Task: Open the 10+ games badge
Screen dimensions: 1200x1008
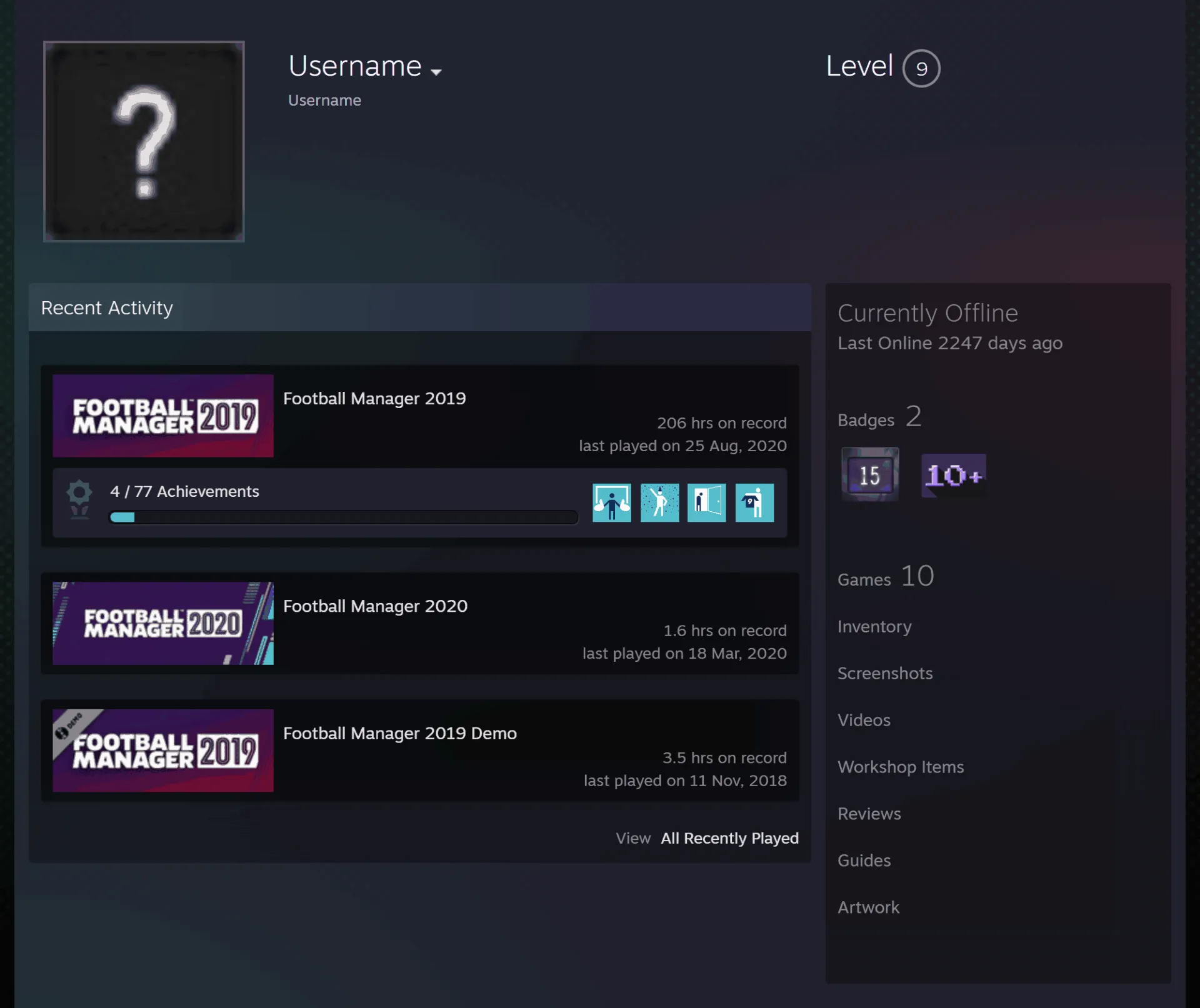Action: pyautogui.click(x=954, y=476)
